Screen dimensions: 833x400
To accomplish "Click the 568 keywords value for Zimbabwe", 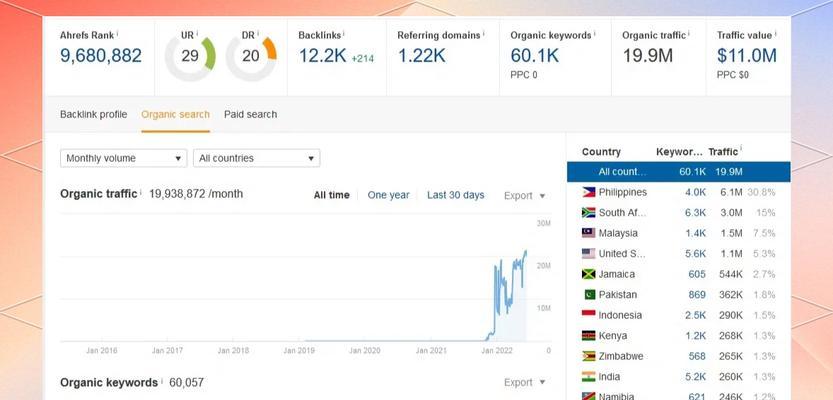I will click(x=697, y=356).
